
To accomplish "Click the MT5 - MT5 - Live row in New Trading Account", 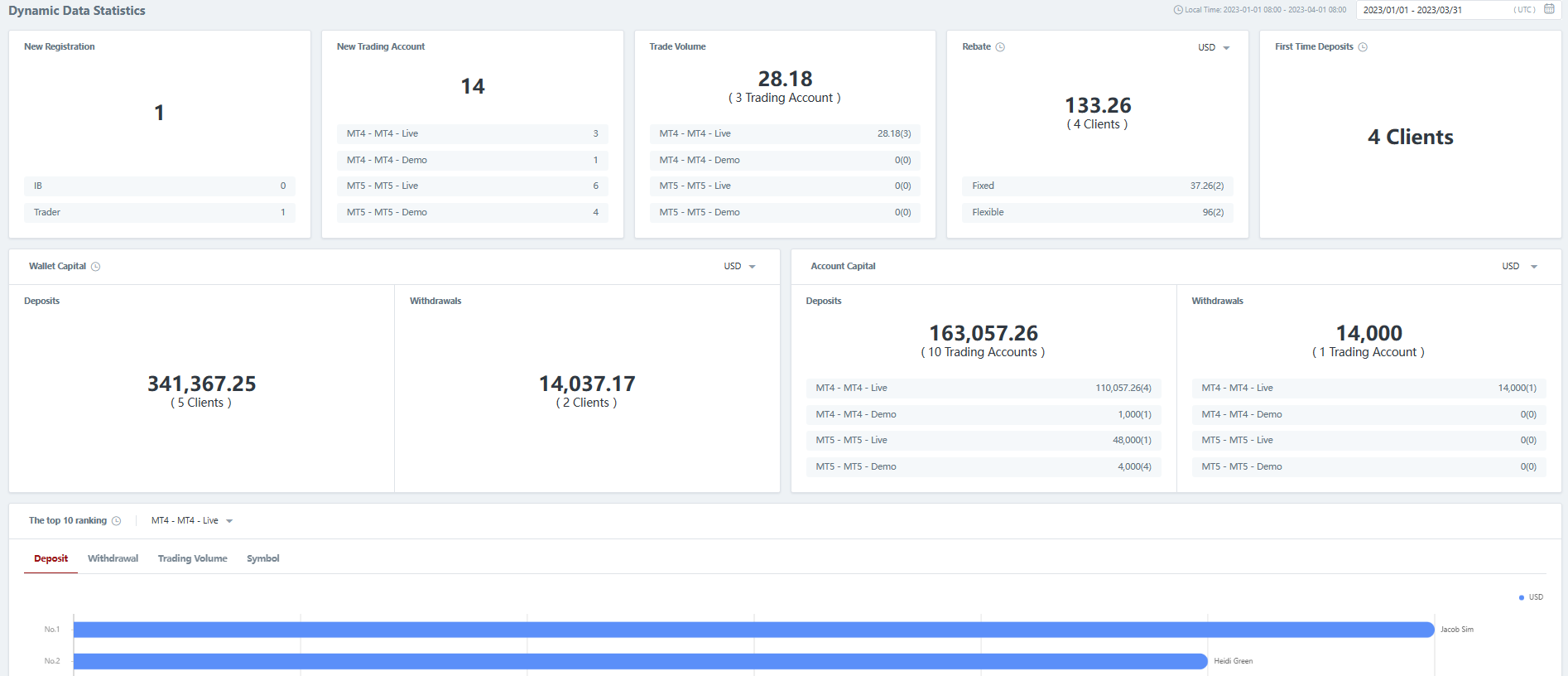I will [x=472, y=186].
